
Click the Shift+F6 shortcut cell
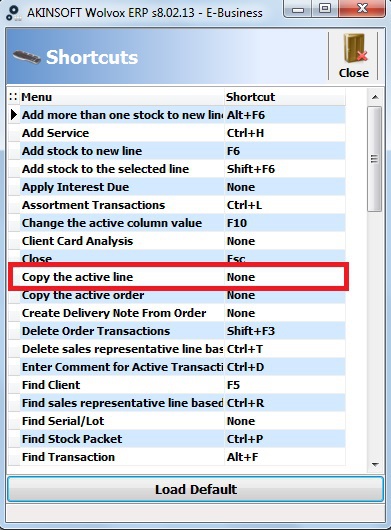pos(285,169)
